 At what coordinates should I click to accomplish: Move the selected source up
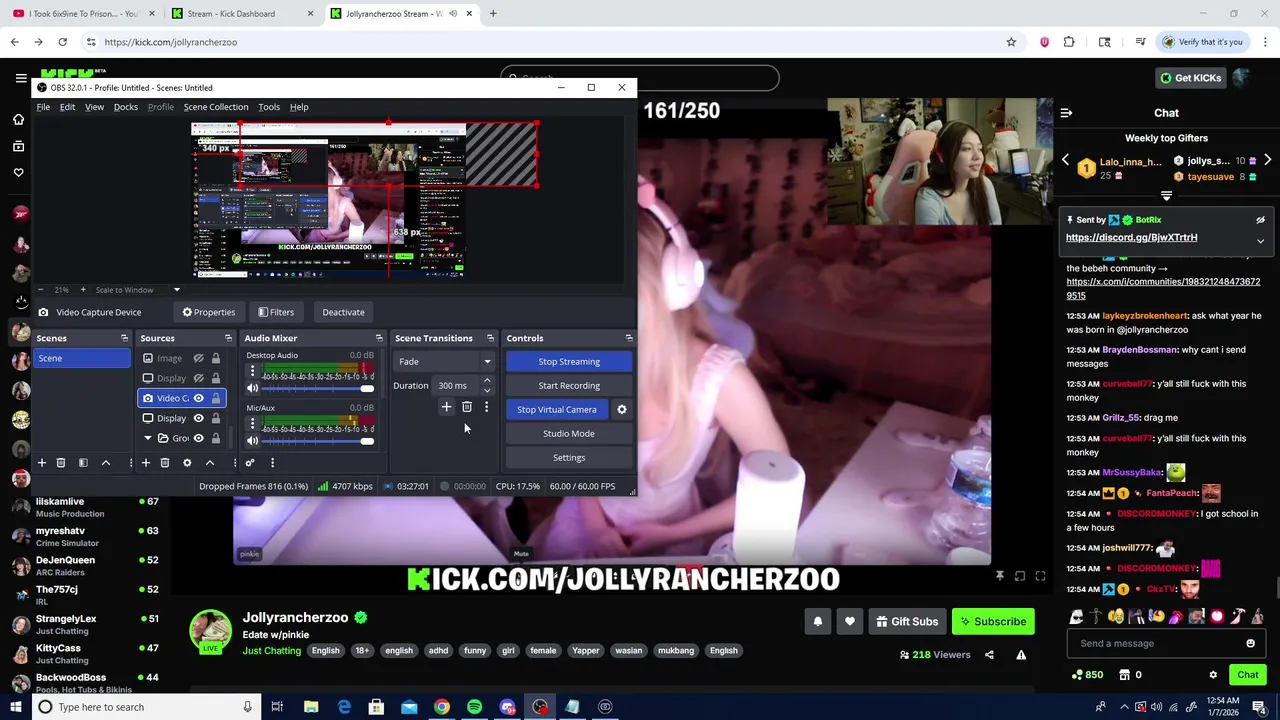coord(210,463)
